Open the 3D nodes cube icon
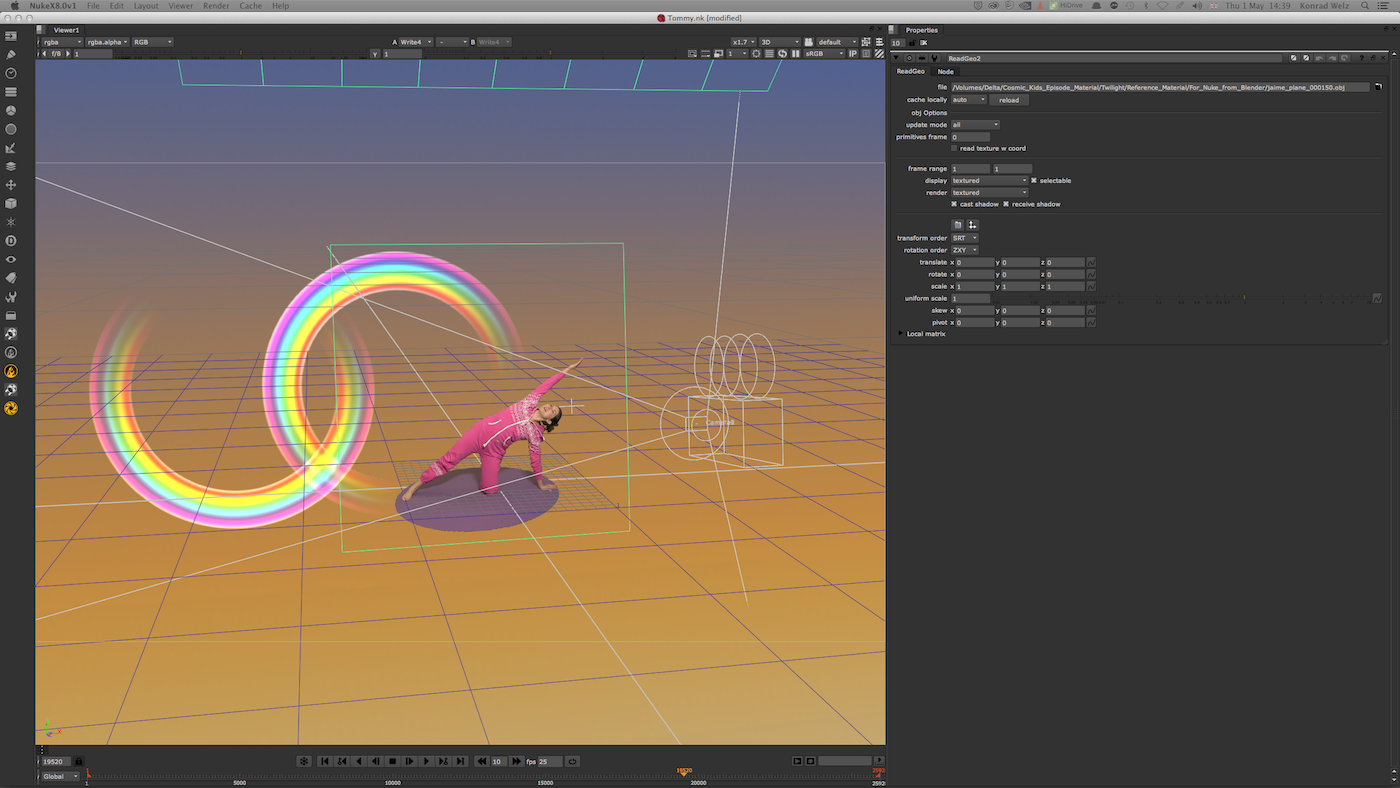Image resolution: width=1400 pixels, height=788 pixels. (x=11, y=203)
